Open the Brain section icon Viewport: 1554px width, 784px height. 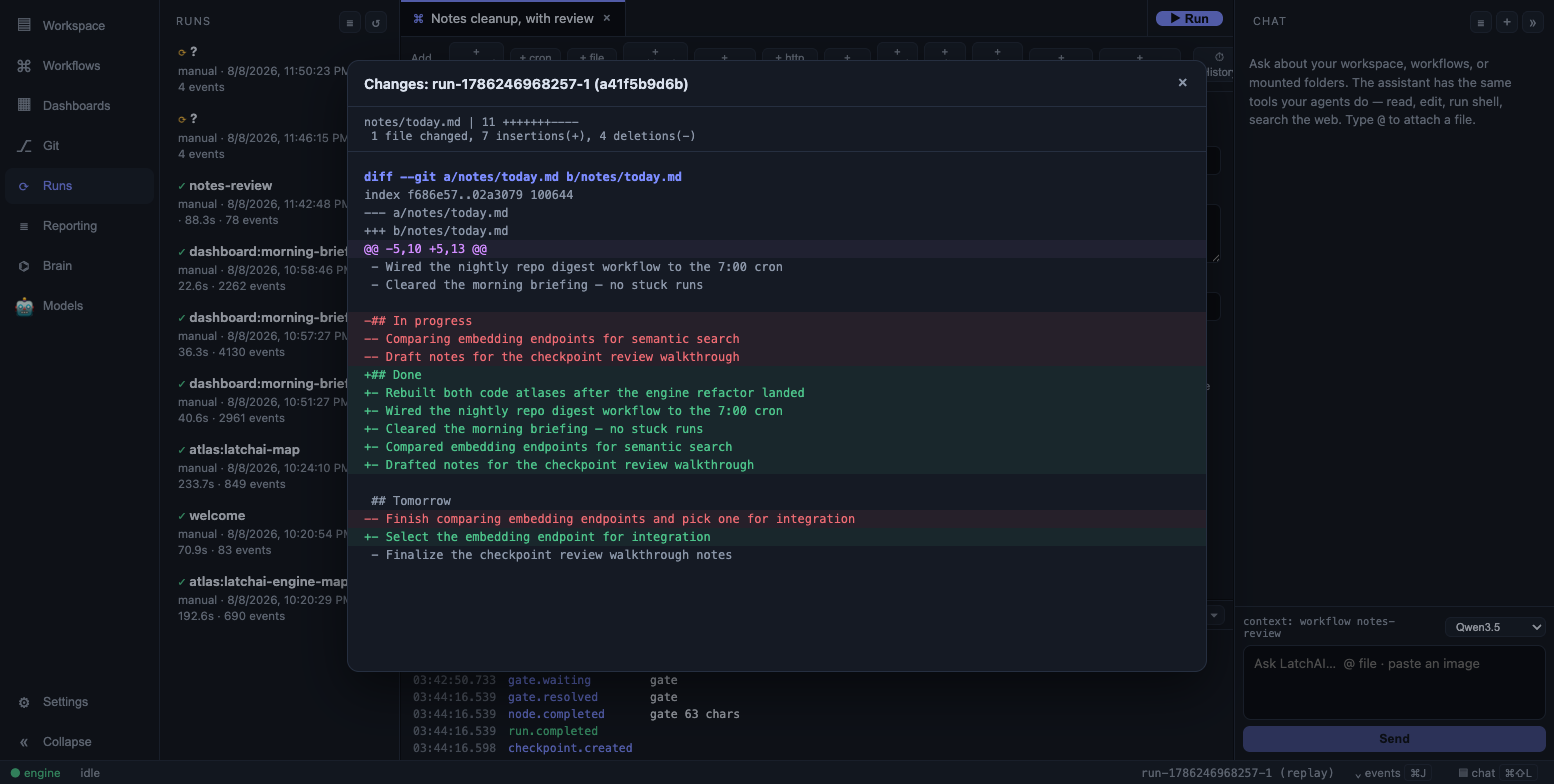(24, 266)
